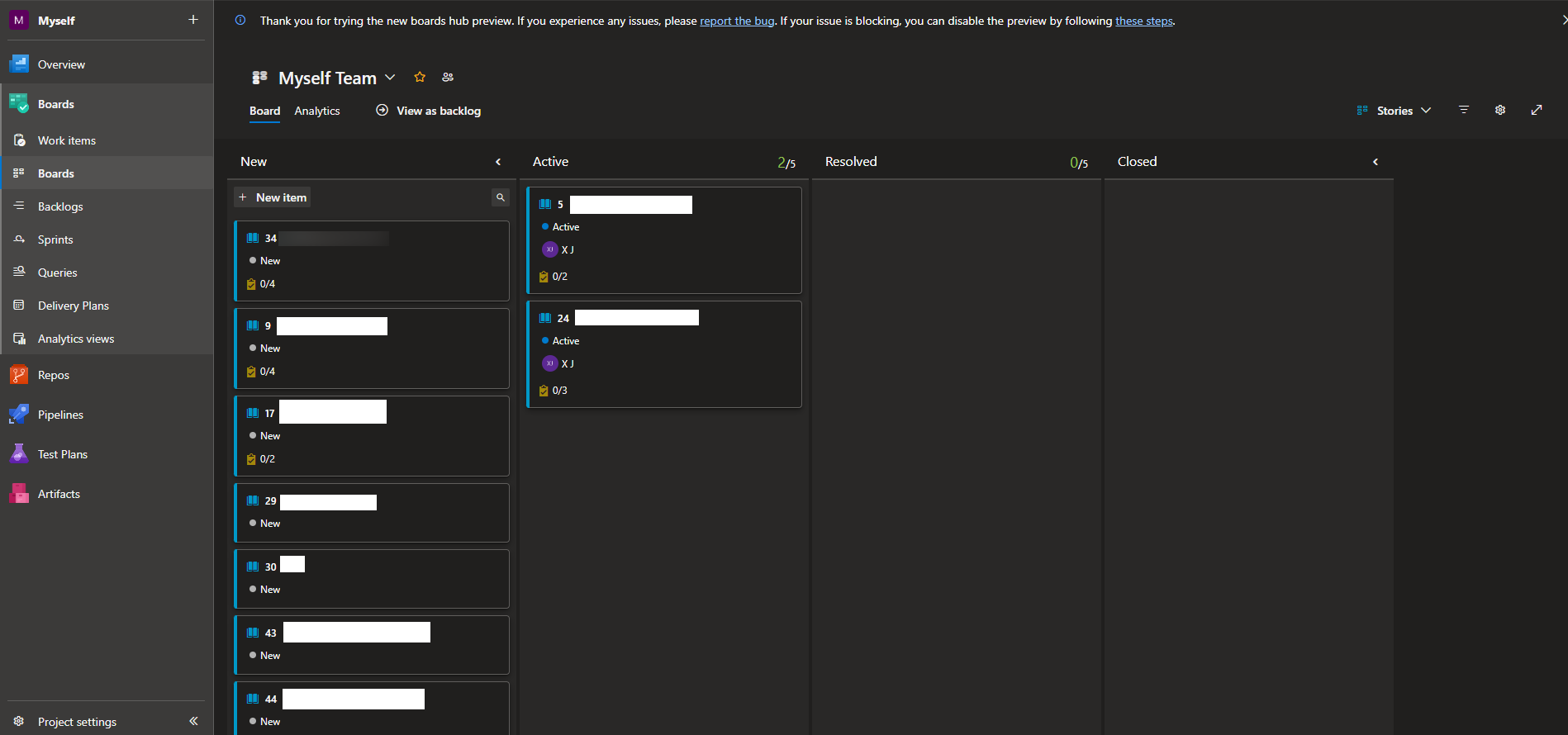Collapse the New column

point(498,162)
